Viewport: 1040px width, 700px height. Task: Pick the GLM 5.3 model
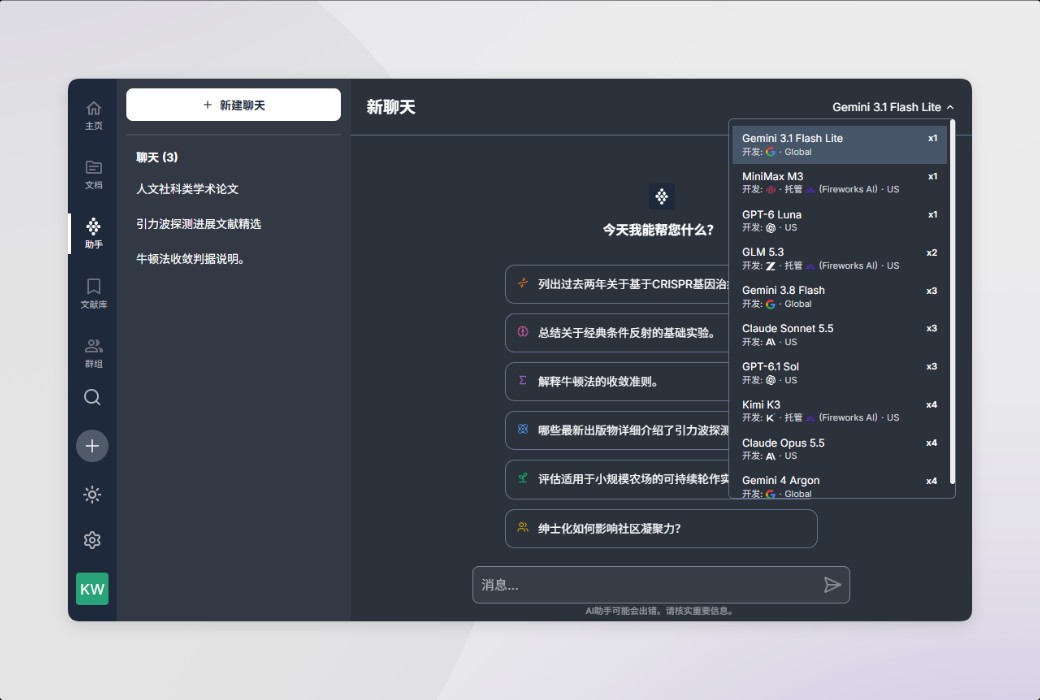(x=839, y=259)
